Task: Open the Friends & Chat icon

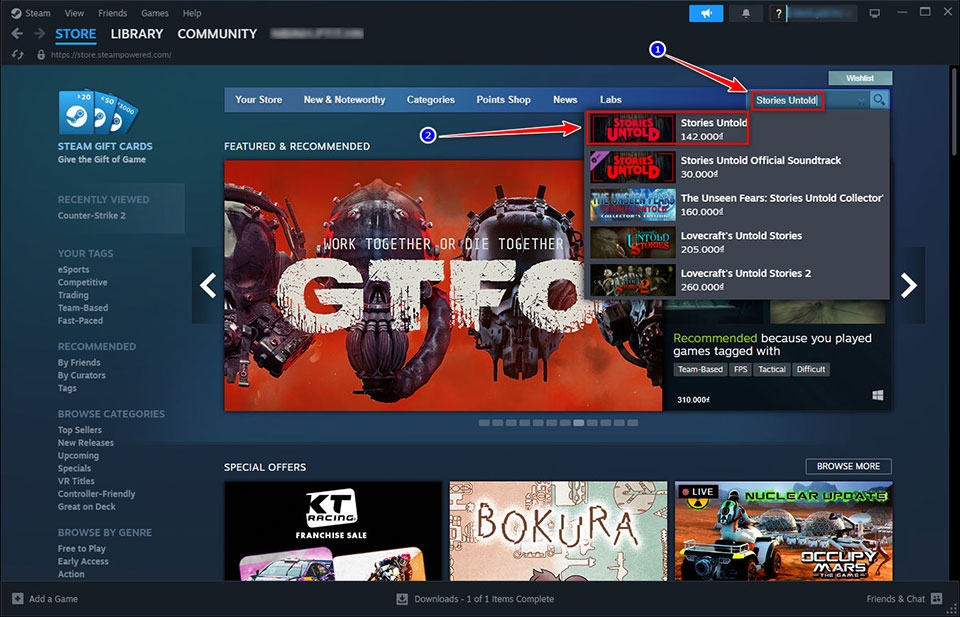Action: (x=936, y=599)
